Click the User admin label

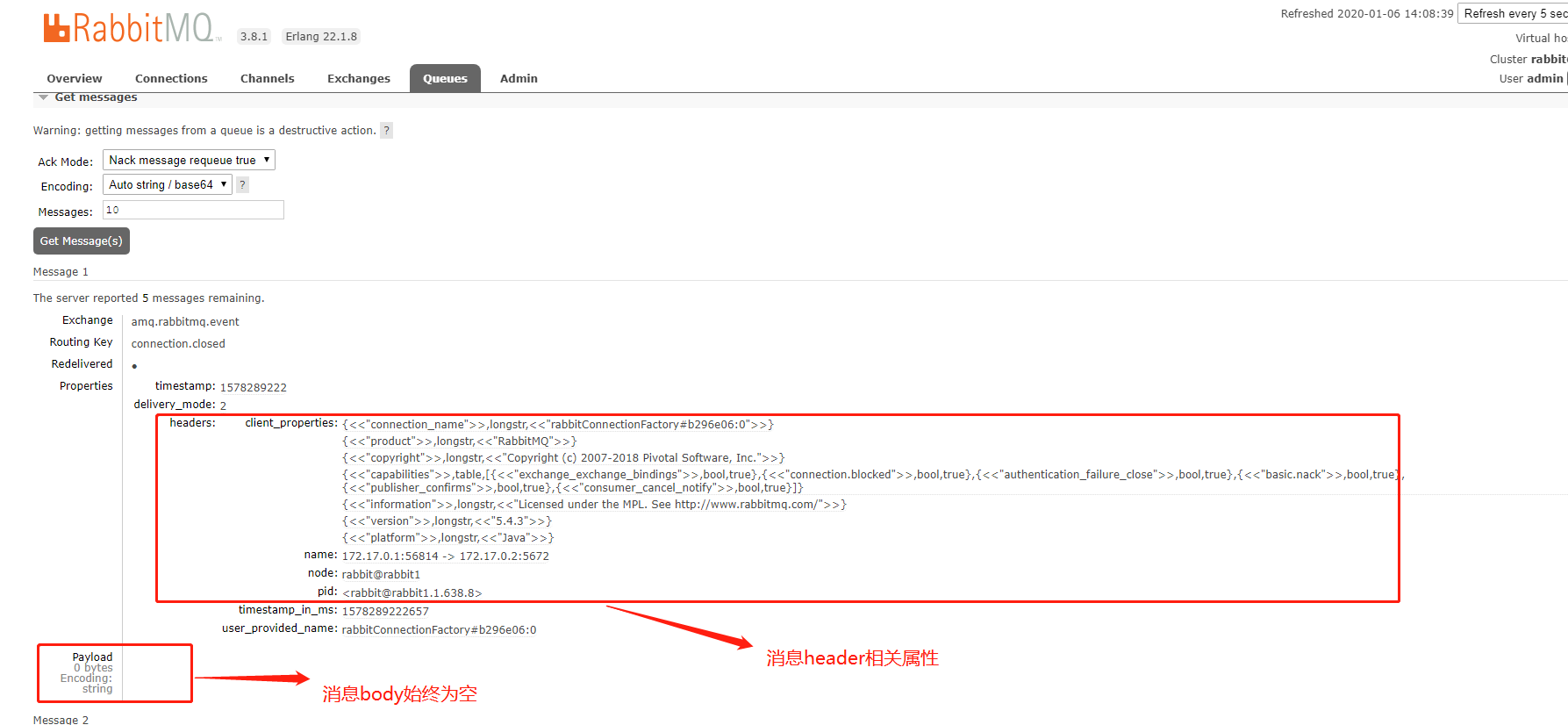click(1531, 79)
